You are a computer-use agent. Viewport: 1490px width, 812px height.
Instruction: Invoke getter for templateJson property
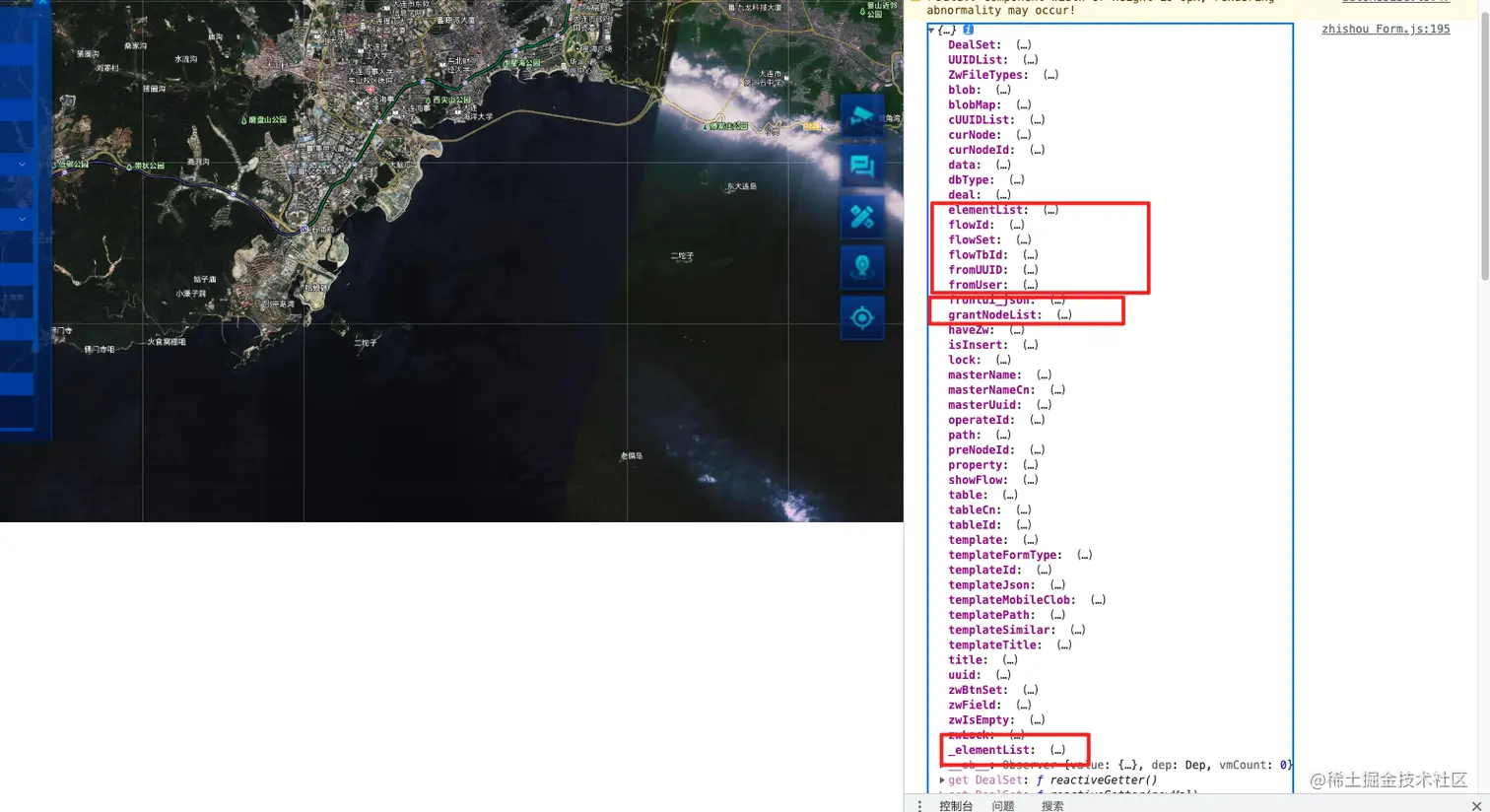point(1057,585)
